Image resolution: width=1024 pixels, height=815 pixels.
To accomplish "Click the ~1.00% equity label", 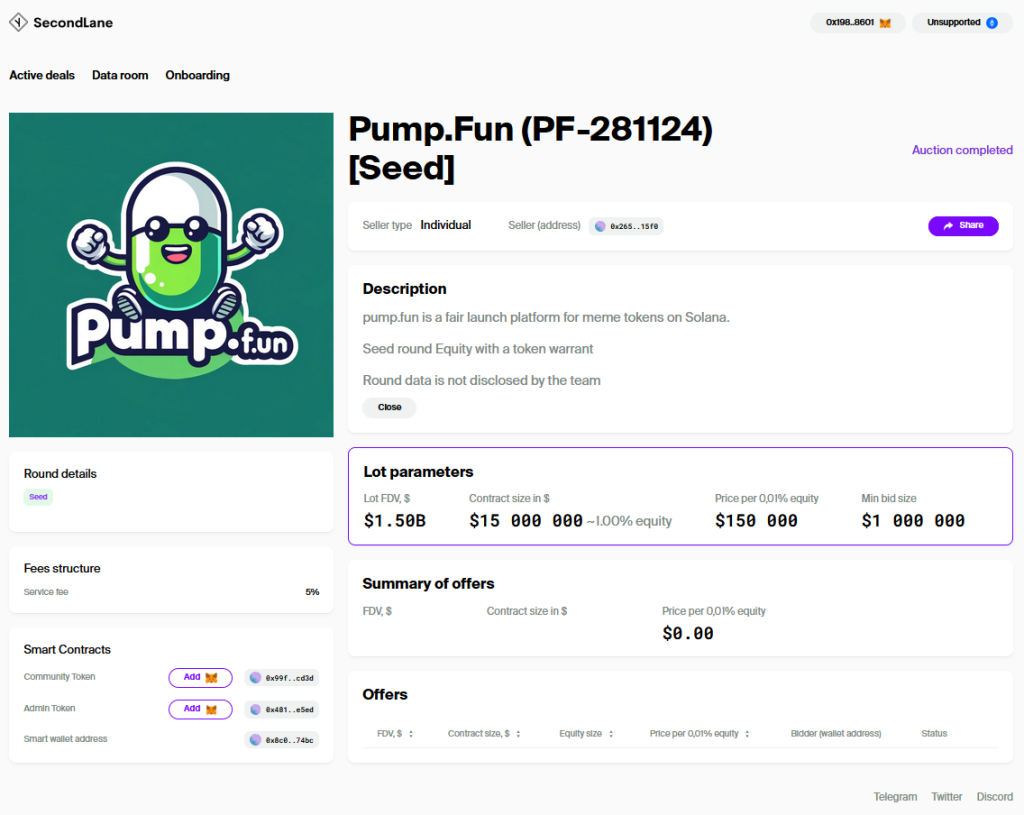I will click(629, 521).
